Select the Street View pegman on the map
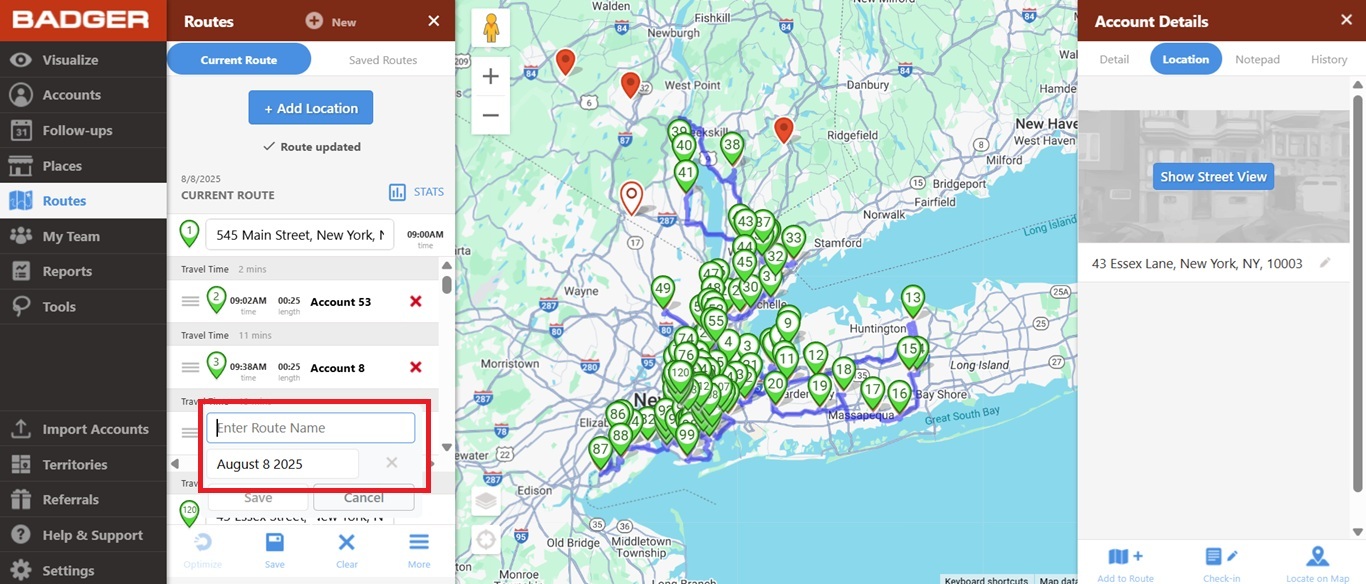Viewport: 1366px width, 584px height. (x=490, y=28)
